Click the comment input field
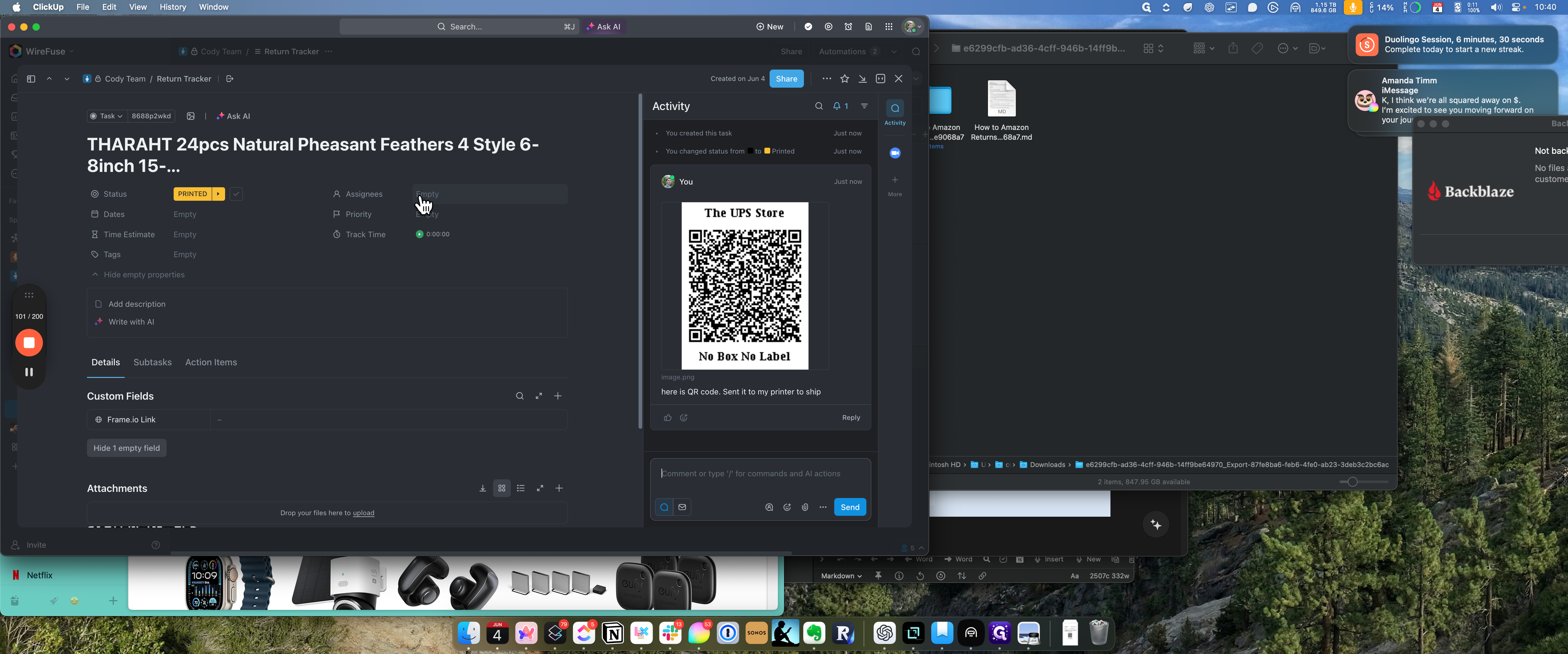The width and height of the screenshot is (1568, 654). [x=759, y=474]
